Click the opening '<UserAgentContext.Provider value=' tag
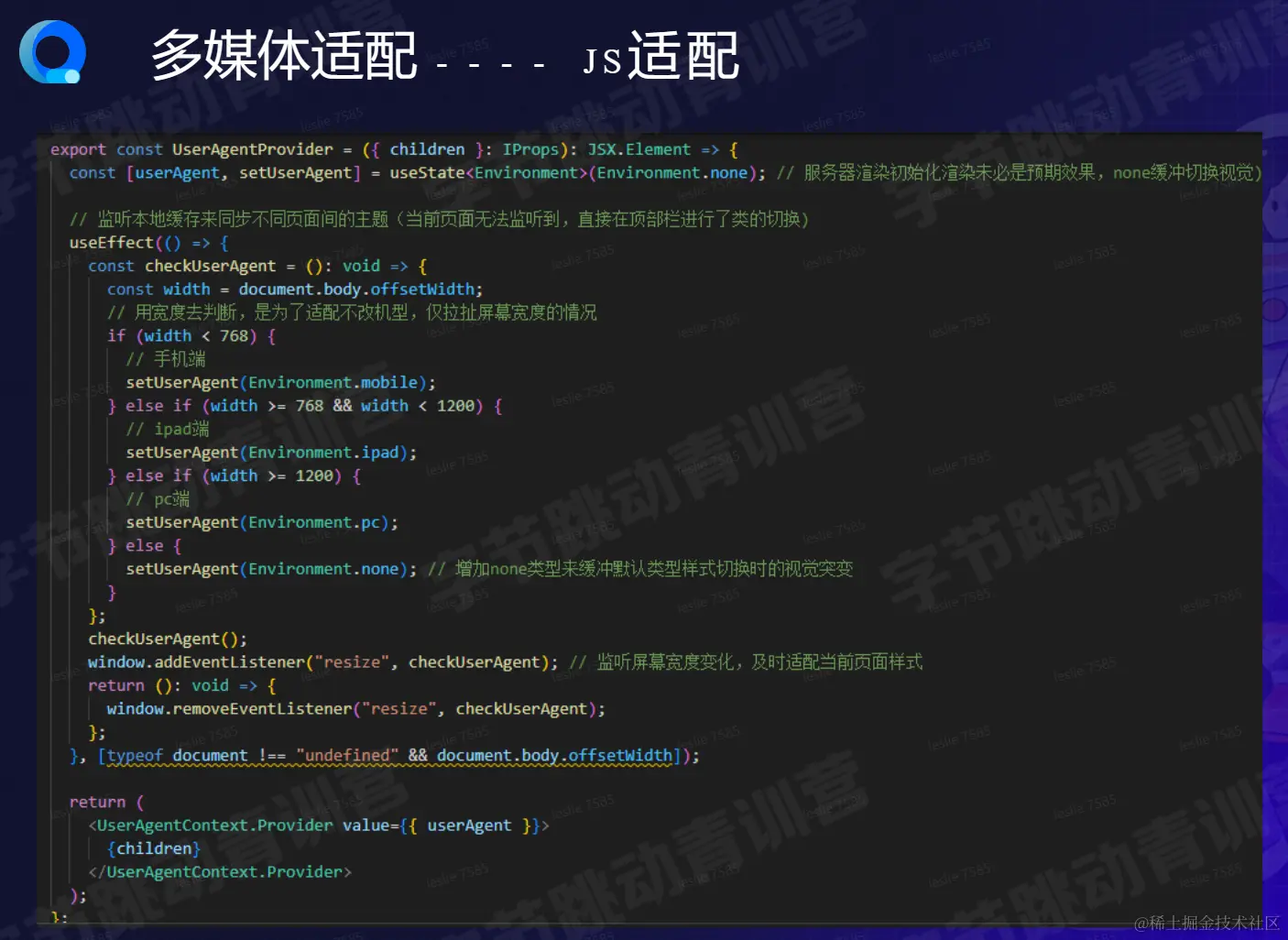The image size is (1288, 940). coord(319,825)
